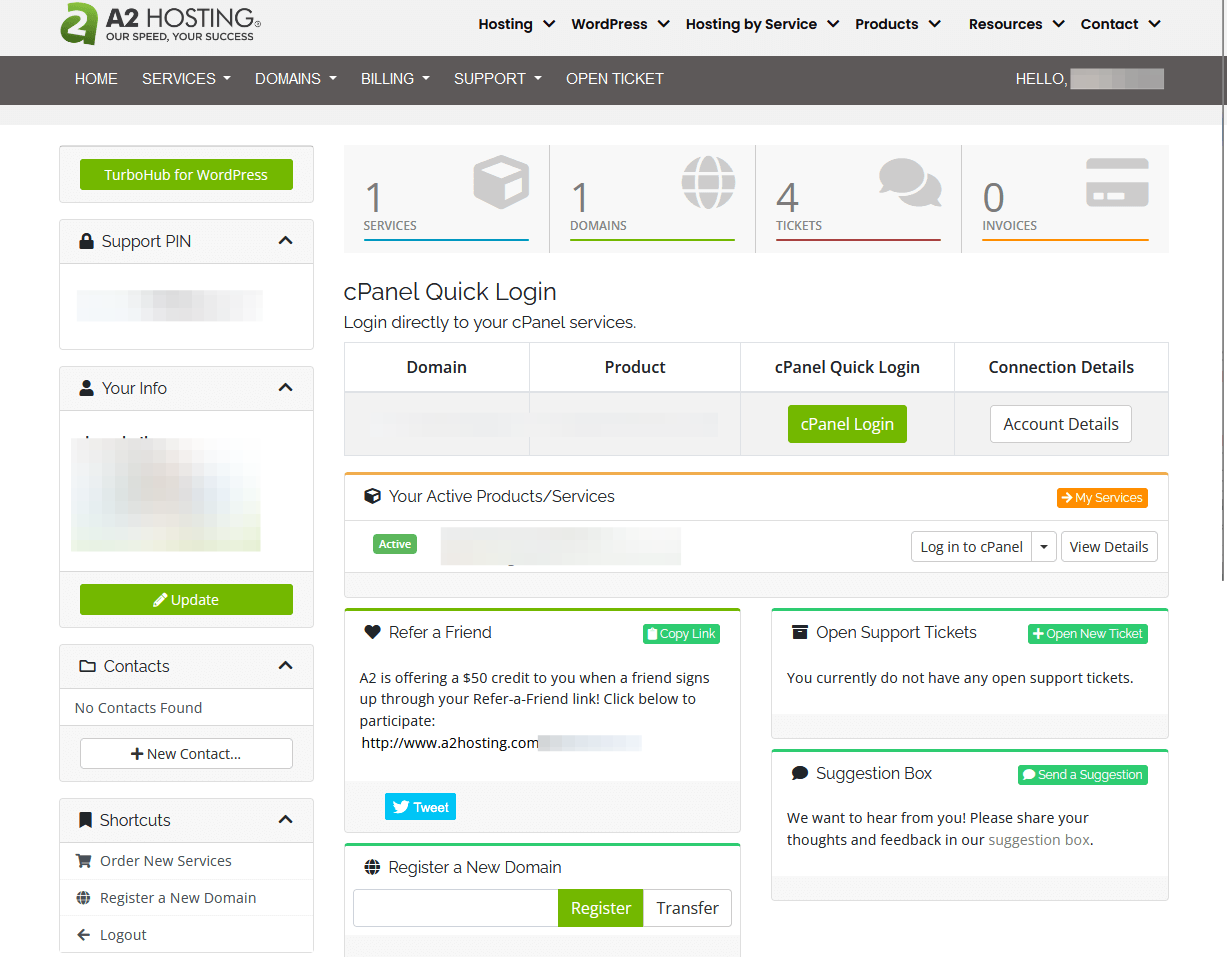The image size is (1227, 957).
Task: Collapse the Contacts panel chevron
Action: [x=286, y=666]
